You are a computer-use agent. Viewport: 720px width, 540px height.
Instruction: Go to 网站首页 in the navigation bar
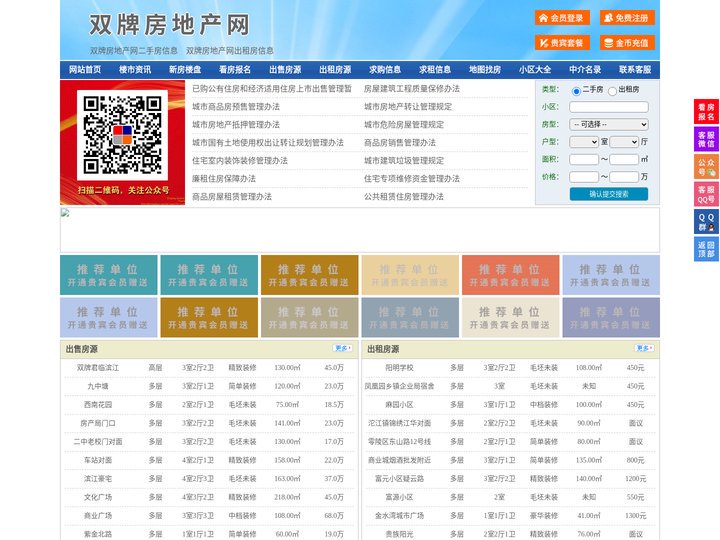pyautogui.click(x=85, y=70)
